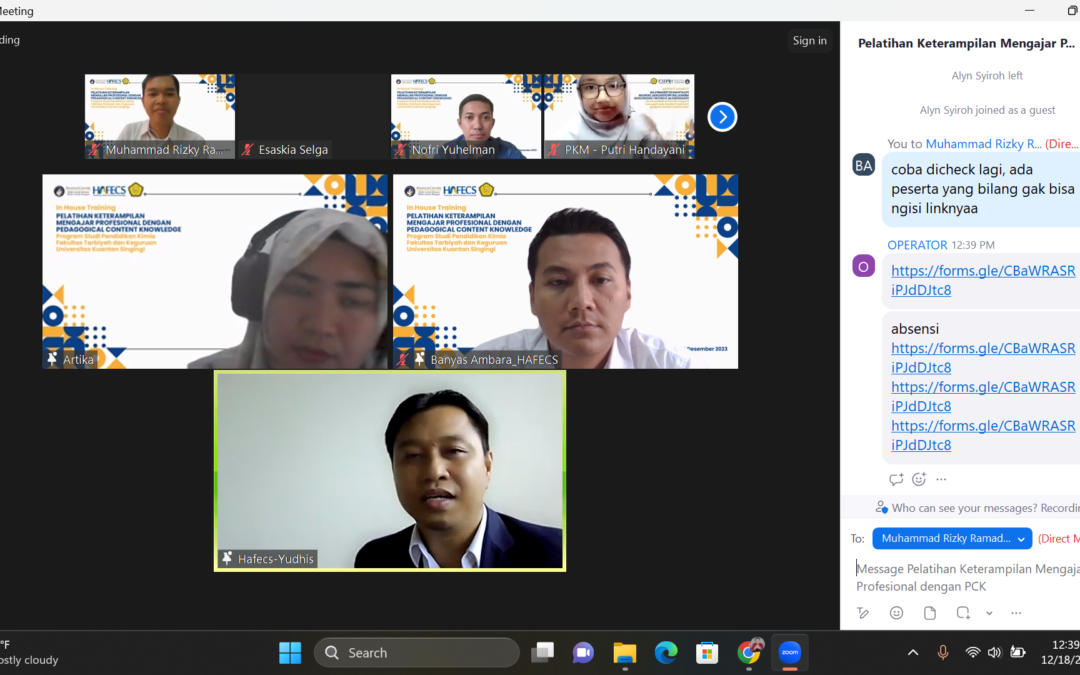Select Hafecs-Yudhis video tile
The width and height of the screenshot is (1080, 675).
click(390, 471)
